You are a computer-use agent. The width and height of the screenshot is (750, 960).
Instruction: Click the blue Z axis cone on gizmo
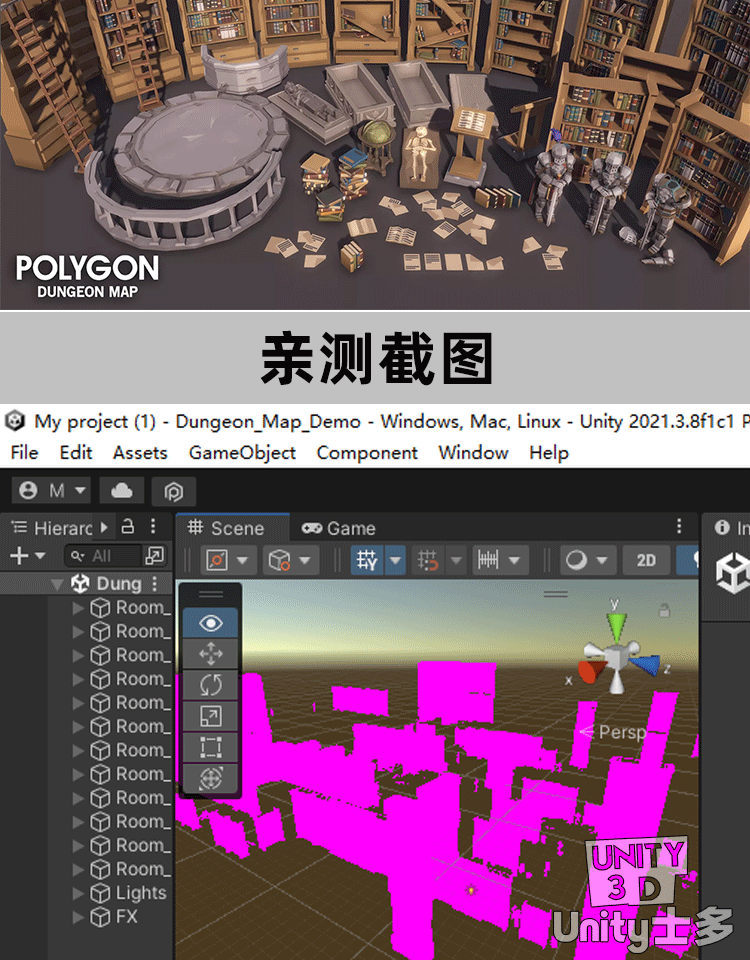click(x=645, y=665)
